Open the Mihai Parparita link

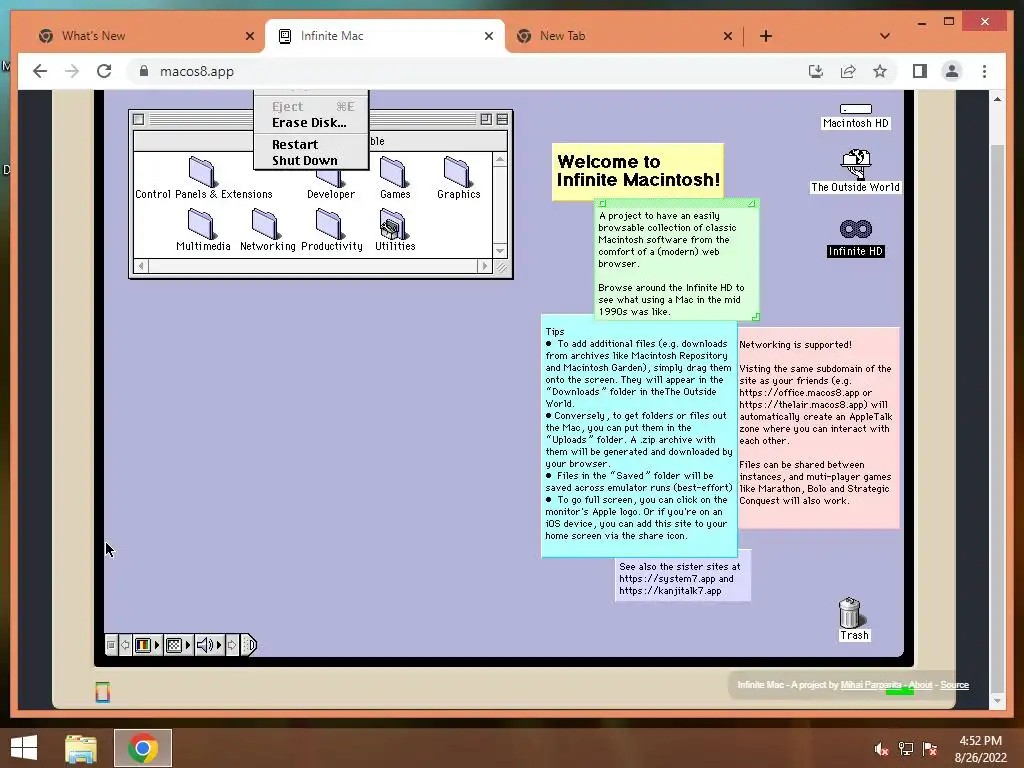pos(871,684)
